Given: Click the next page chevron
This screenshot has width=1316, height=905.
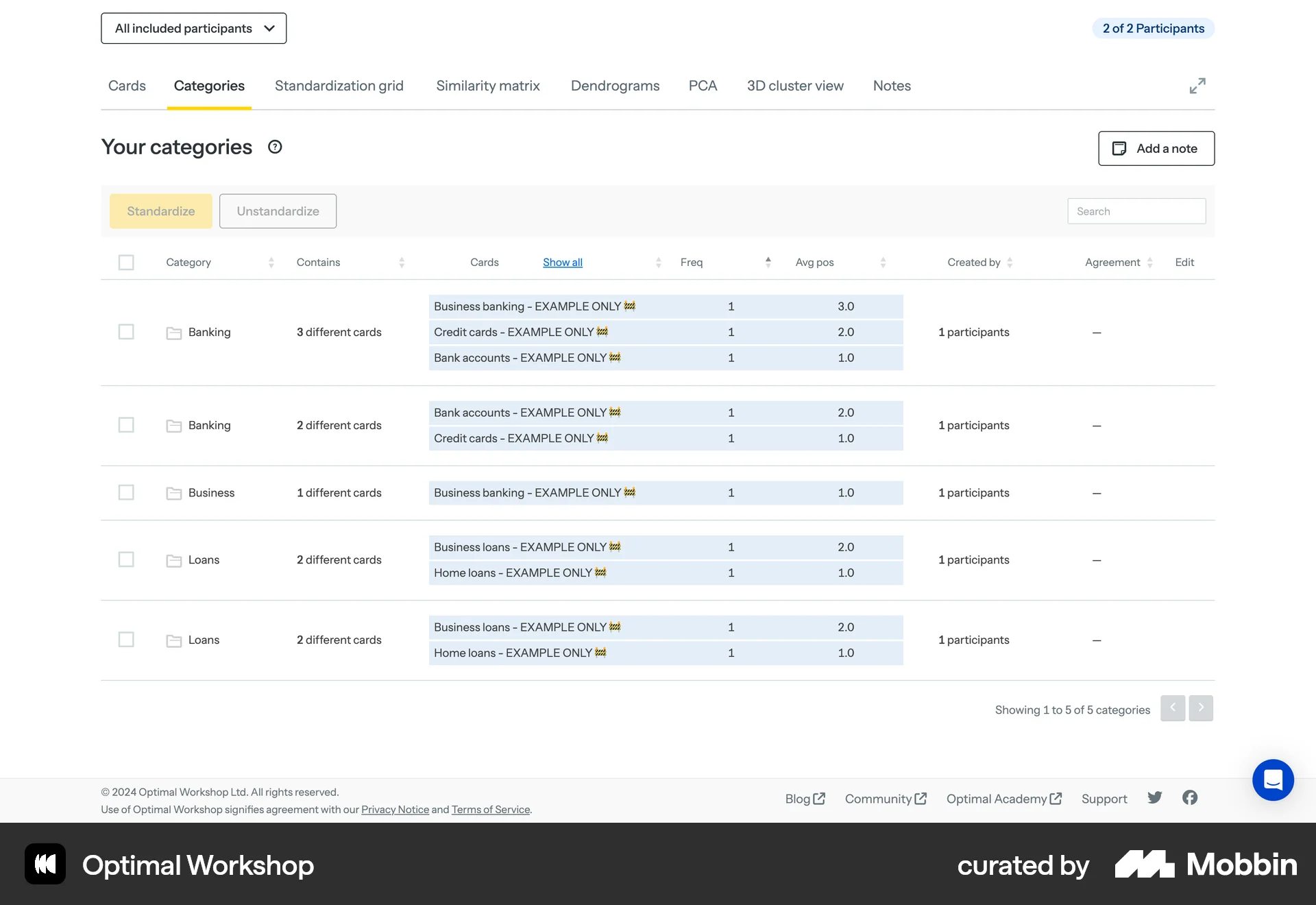Looking at the screenshot, I should pos(1200,708).
